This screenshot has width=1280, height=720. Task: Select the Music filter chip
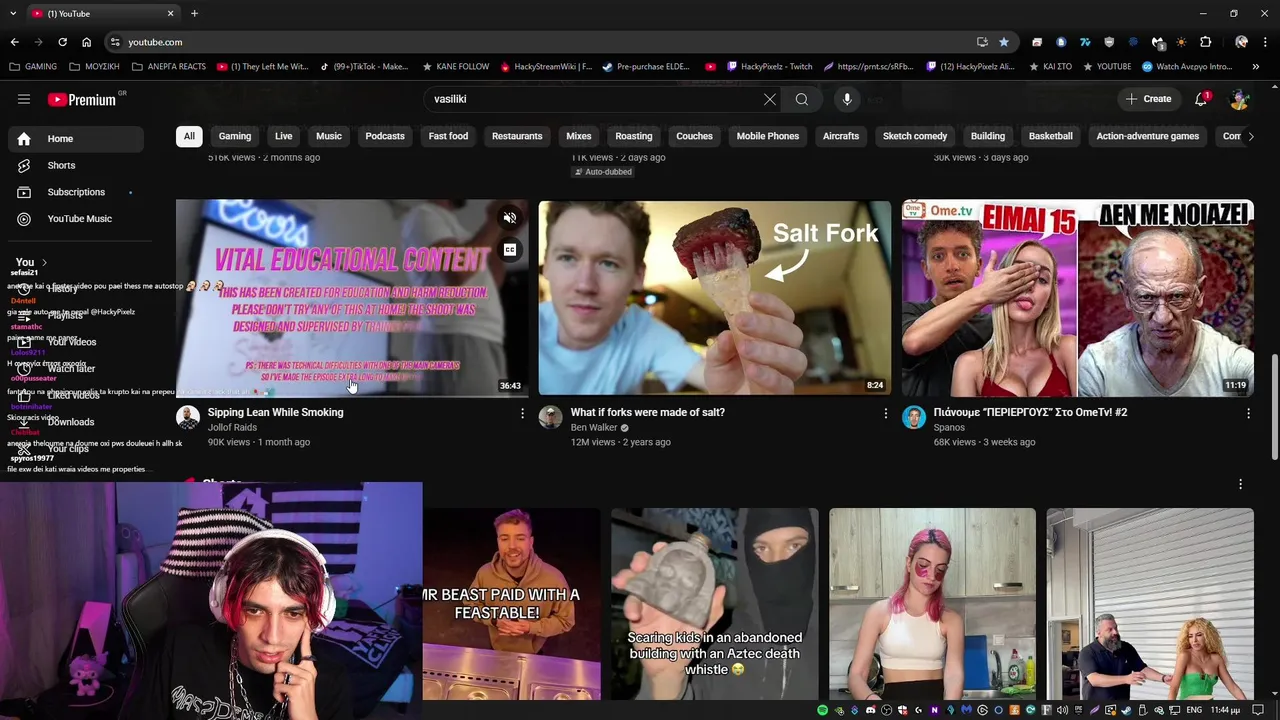click(x=329, y=136)
